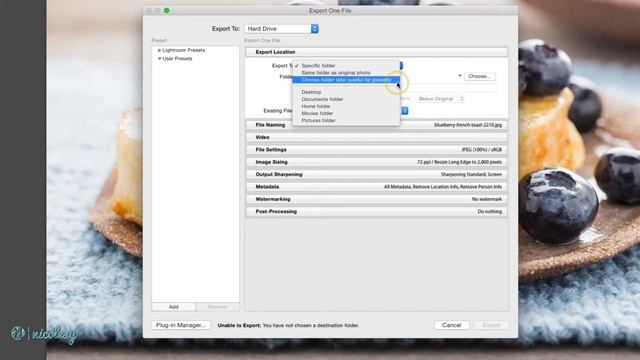Open the Existing Files dropdown arrows

point(404,111)
